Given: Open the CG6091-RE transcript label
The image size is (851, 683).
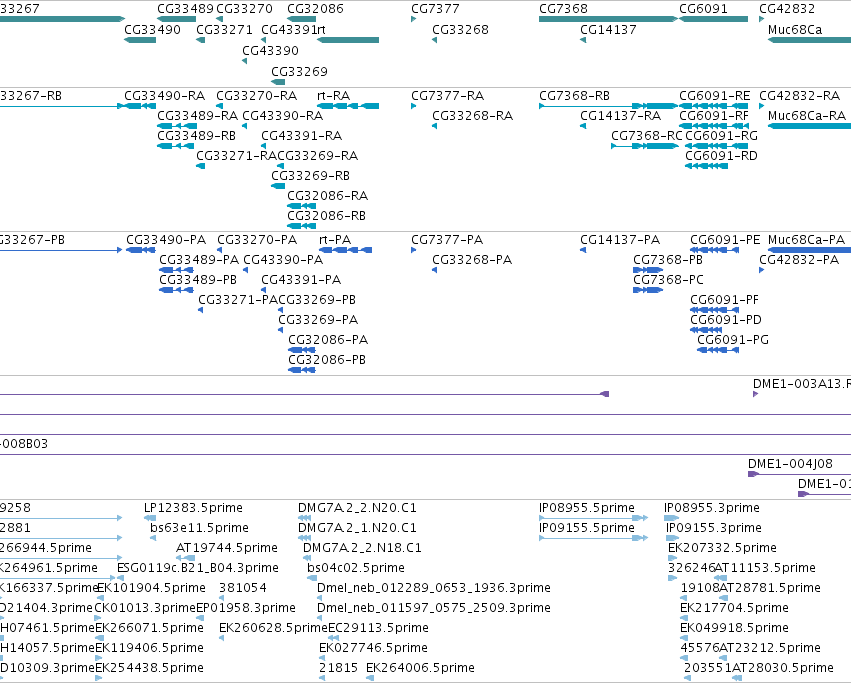Looking at the screenshot, I should coord(714,96).
